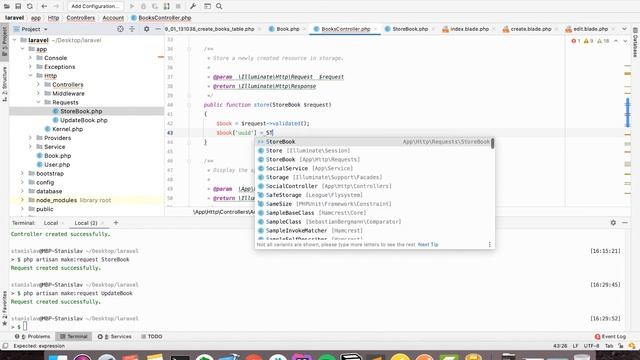Select Book.php in project tree

(x=58, y=156)
